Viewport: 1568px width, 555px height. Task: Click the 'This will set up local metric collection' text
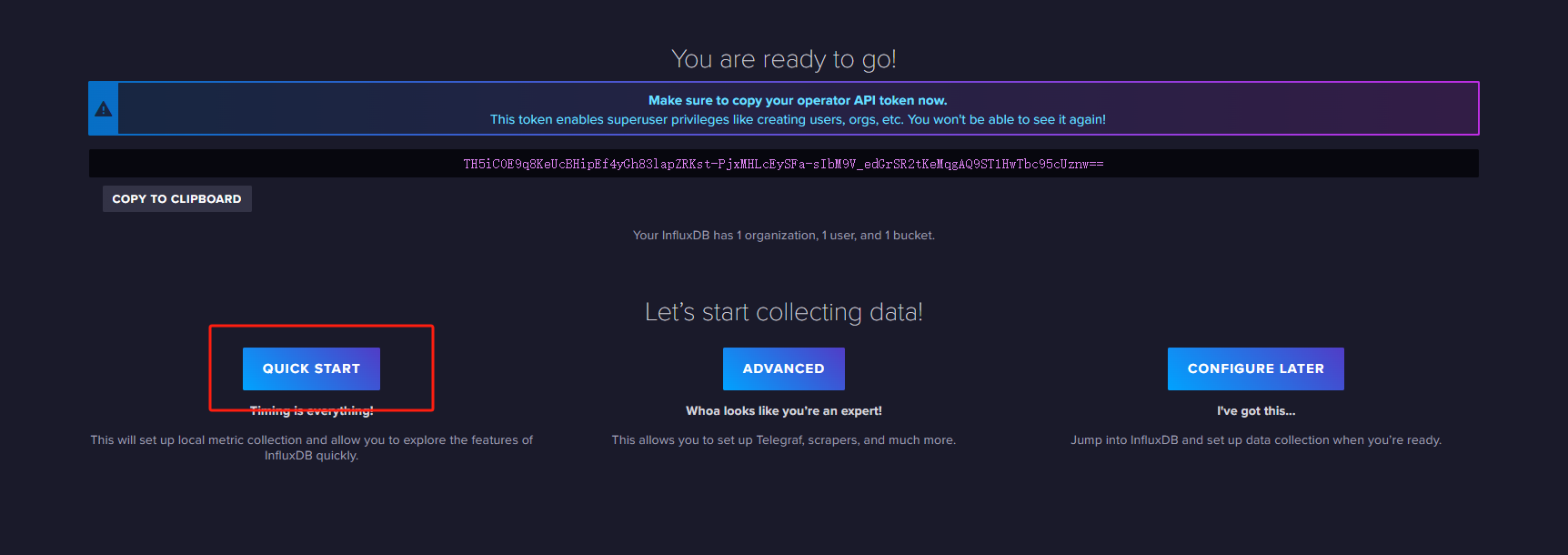point(312,447)
